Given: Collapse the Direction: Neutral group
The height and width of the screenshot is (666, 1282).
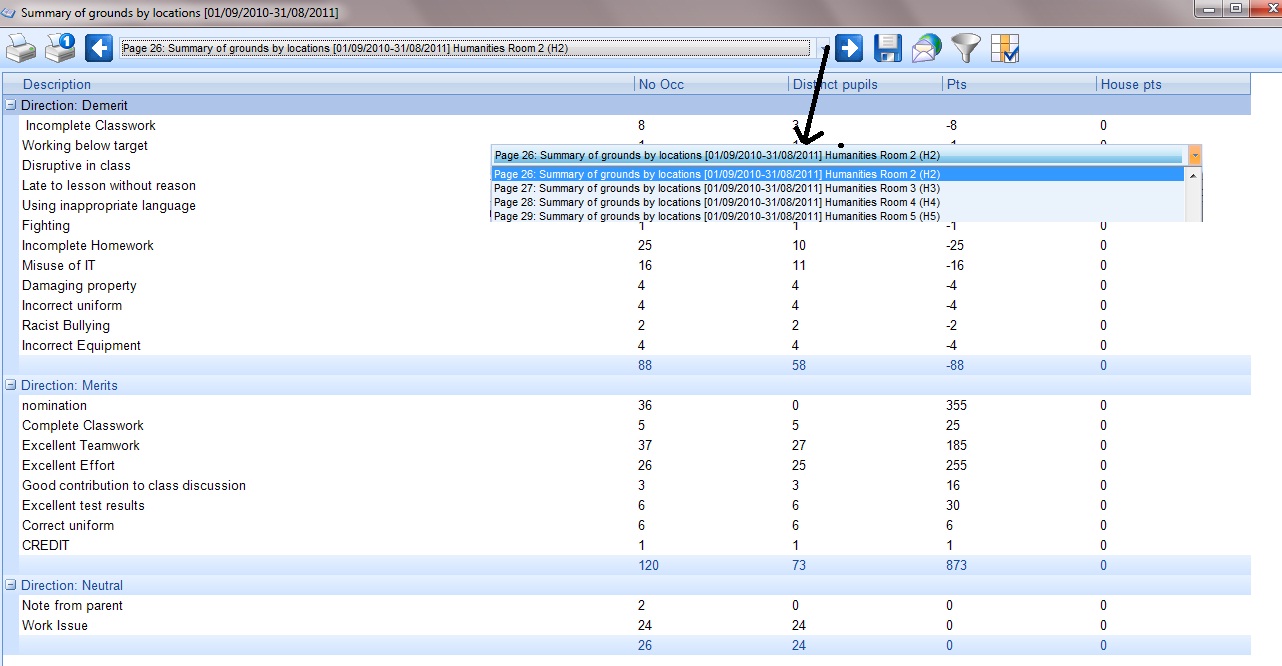Looking at the screenshot, I should [10, 585].
